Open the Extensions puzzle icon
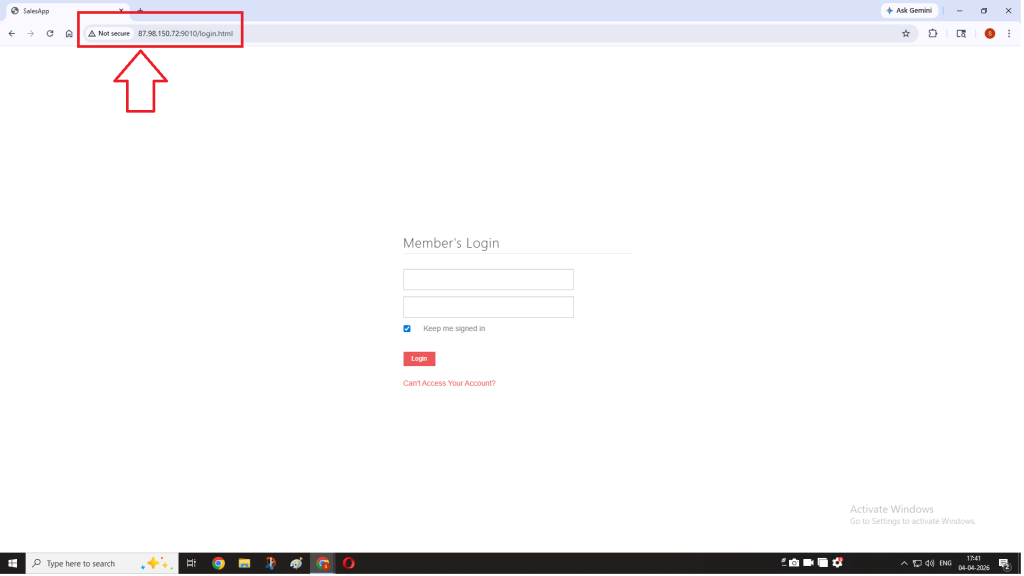The image size is (1024, 576). (933, 33)
